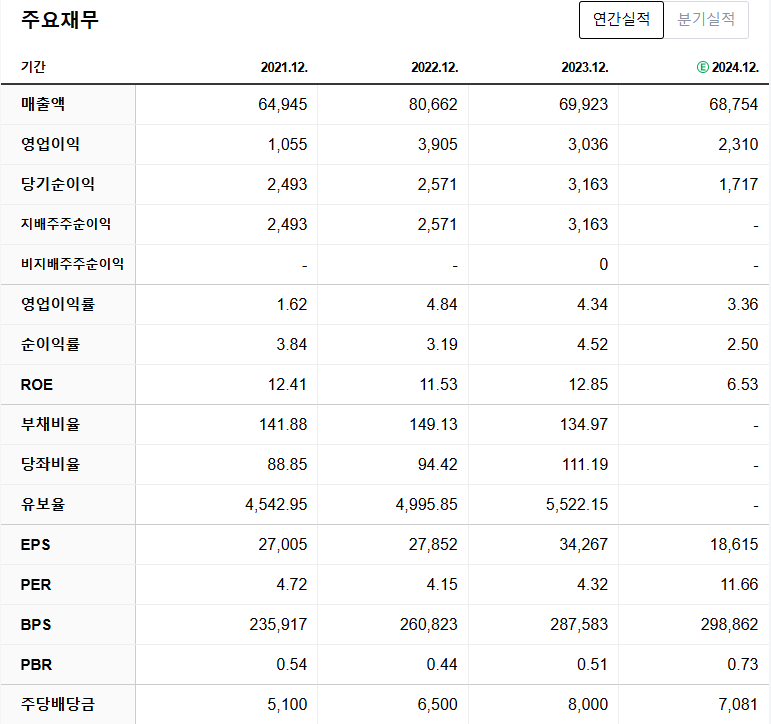Switch to the 연간실적 tab

tap(621, 20)
